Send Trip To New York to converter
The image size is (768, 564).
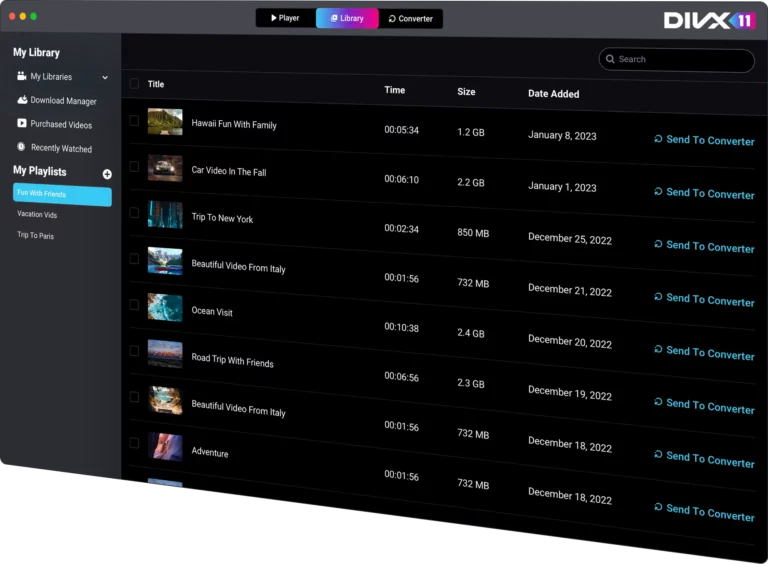pos(704,246)
